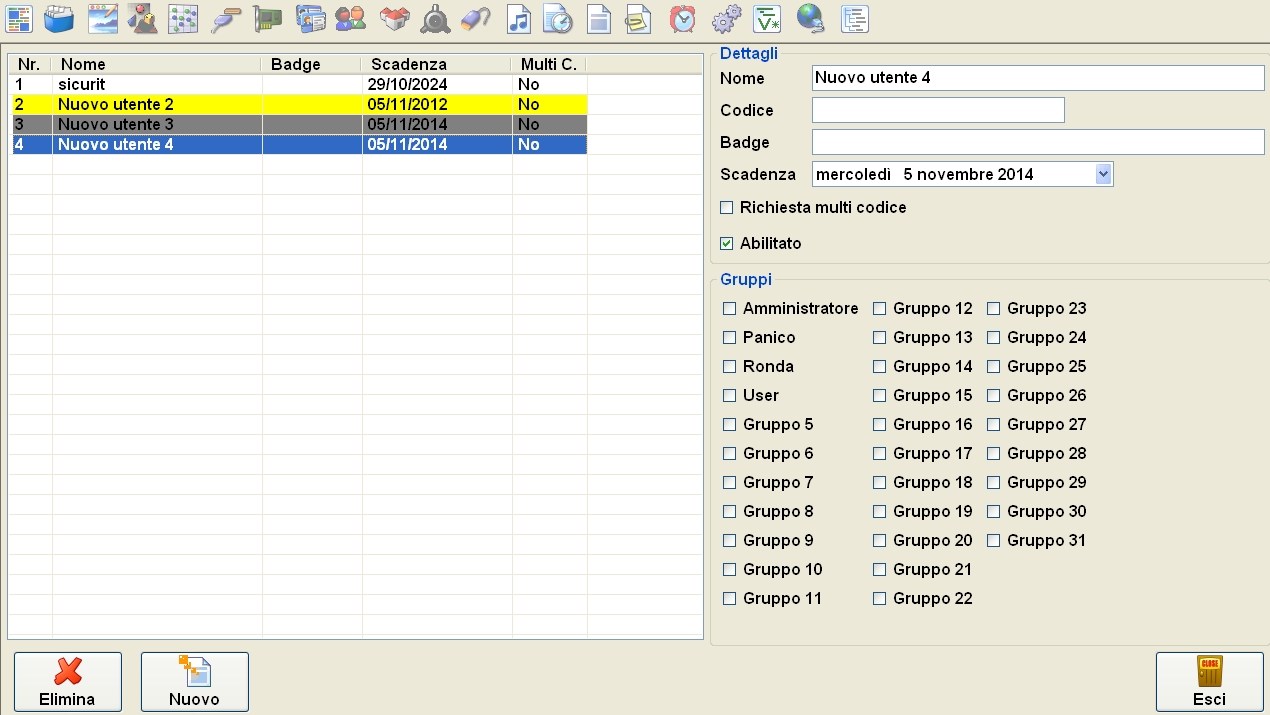Open the green circuit board card icon

point(267,18)
